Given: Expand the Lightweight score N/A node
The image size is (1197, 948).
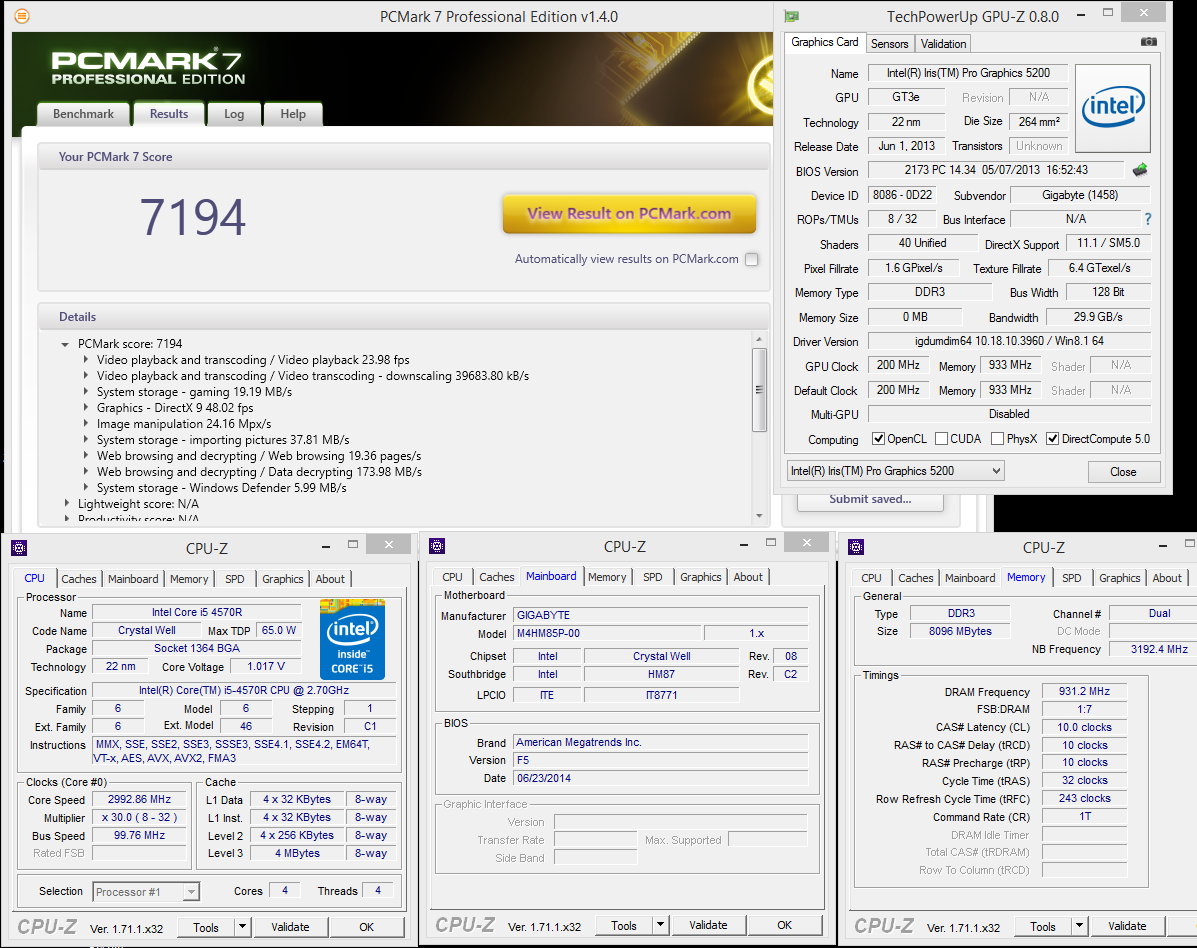Looking at the screenshot, I should [66, 503].
